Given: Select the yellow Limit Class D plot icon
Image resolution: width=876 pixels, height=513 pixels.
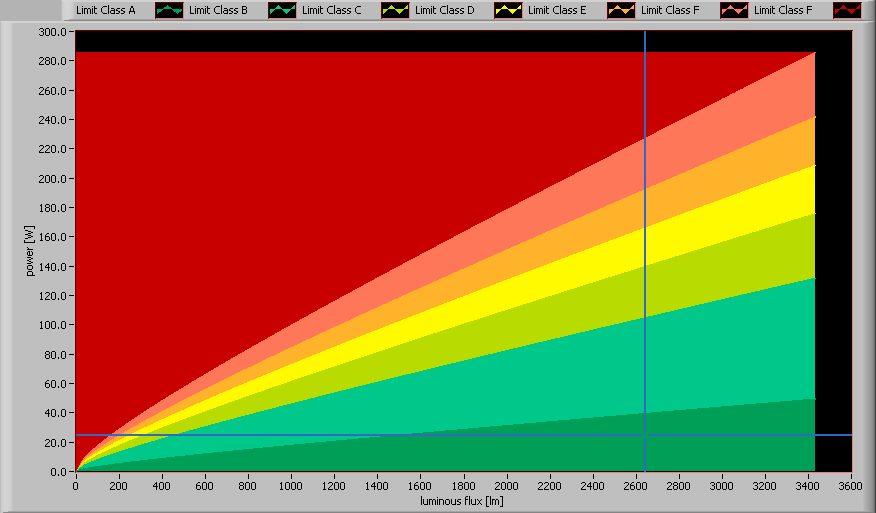Looking at the screenshot, I should (x=509, y=10).
